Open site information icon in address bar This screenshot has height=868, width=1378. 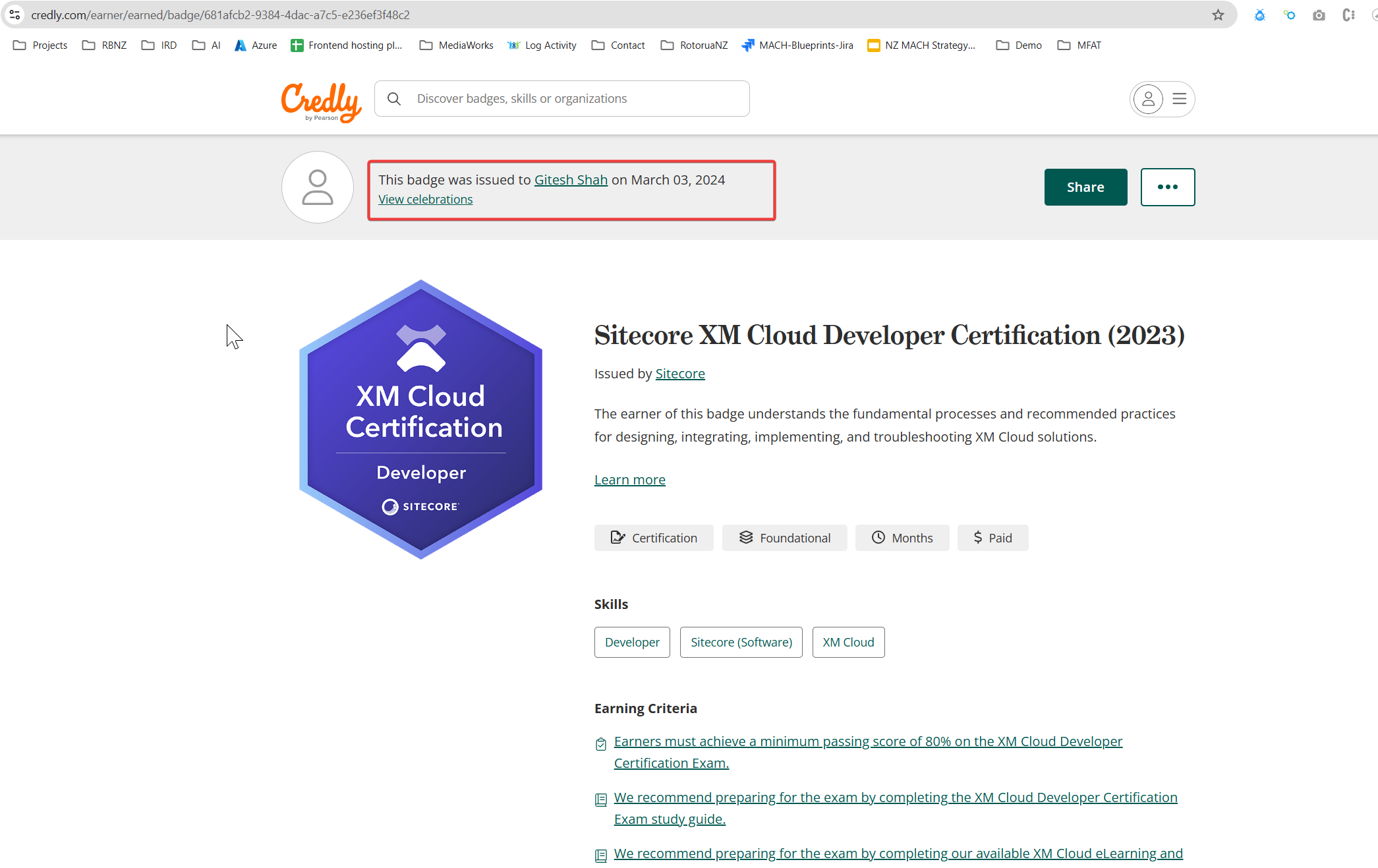click(14, 14)
